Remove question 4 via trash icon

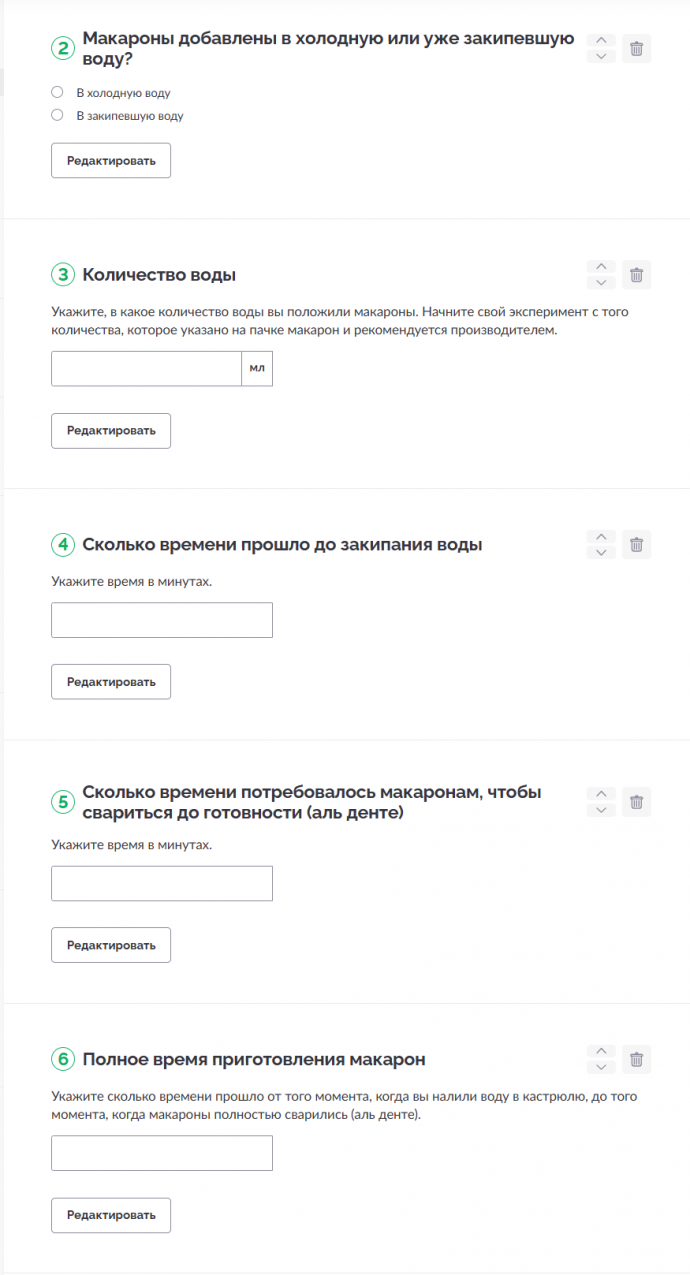point(636,544)
